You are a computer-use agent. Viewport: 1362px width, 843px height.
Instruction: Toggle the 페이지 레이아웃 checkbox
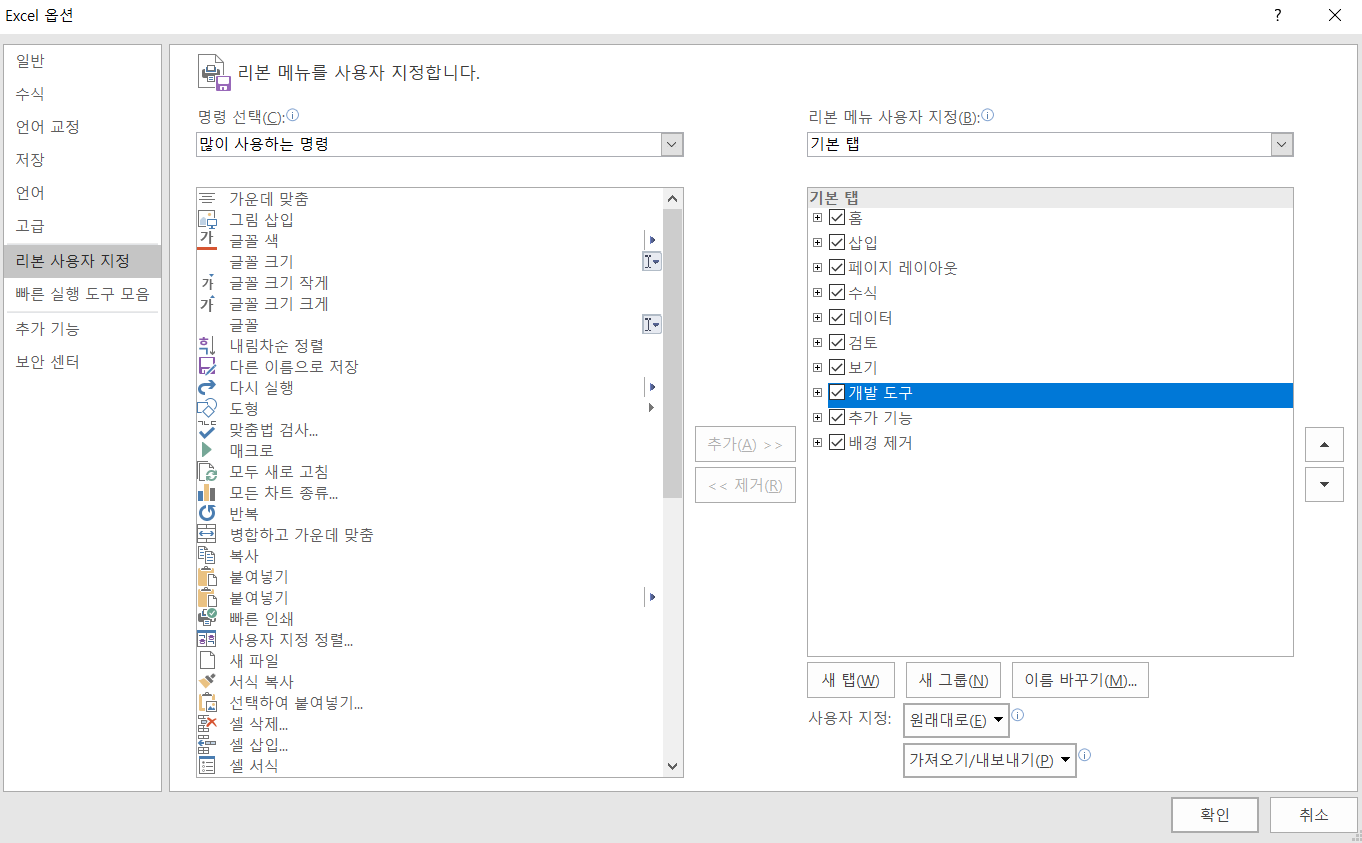tap(837, 267)
